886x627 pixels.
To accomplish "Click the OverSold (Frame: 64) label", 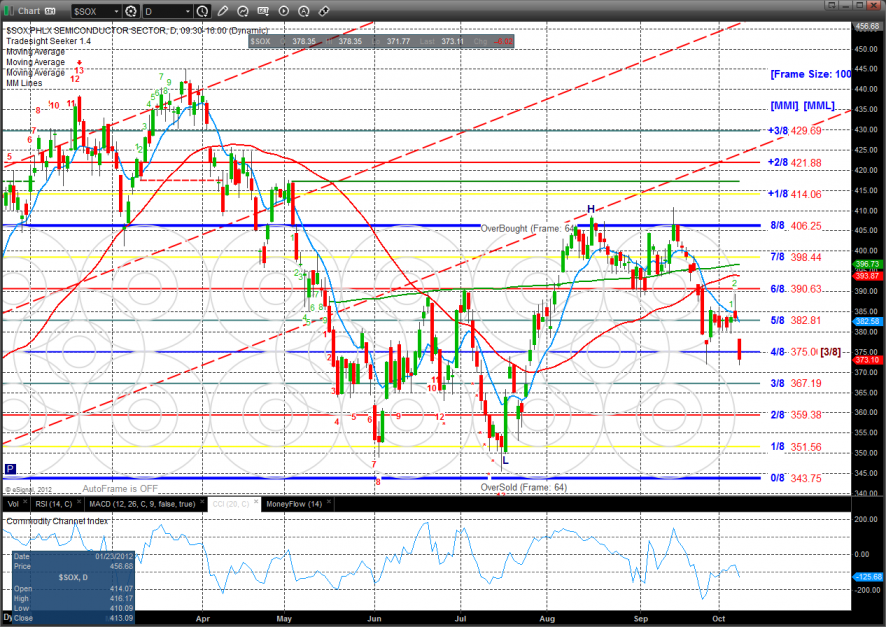I will (524, 487).
